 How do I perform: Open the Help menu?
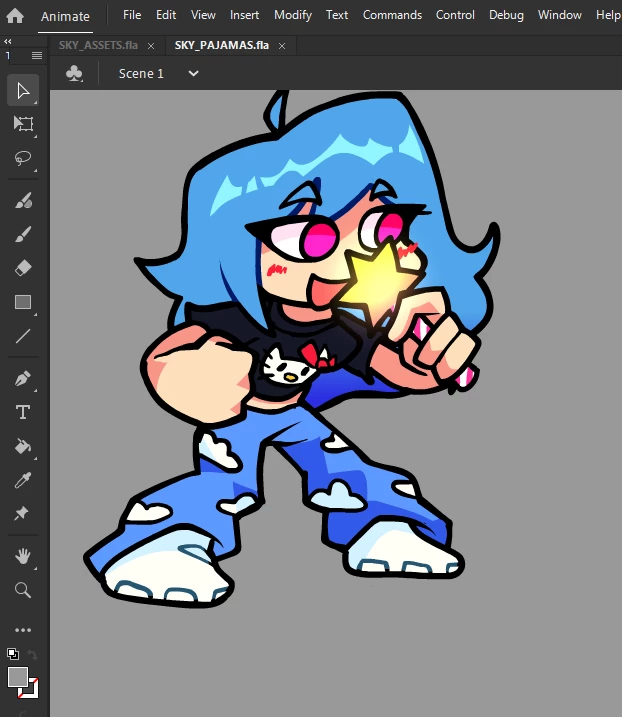(x=608, y=16)
